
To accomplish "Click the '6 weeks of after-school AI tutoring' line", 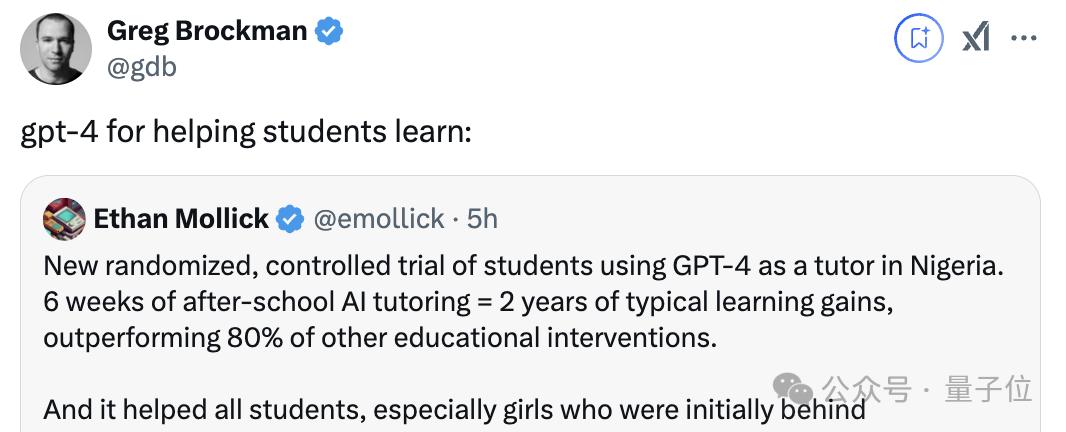I will pos(468,302).
